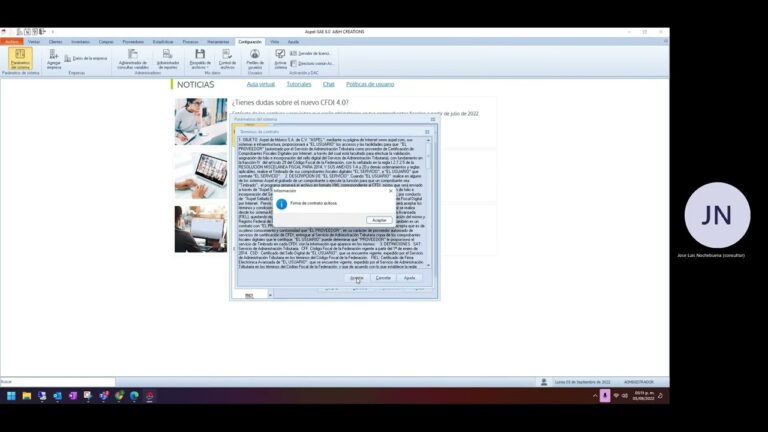Click Cancelar in the contract terms dialog
Image resolution: width=768 pixels, height=432 pixels.
(383, 278)
